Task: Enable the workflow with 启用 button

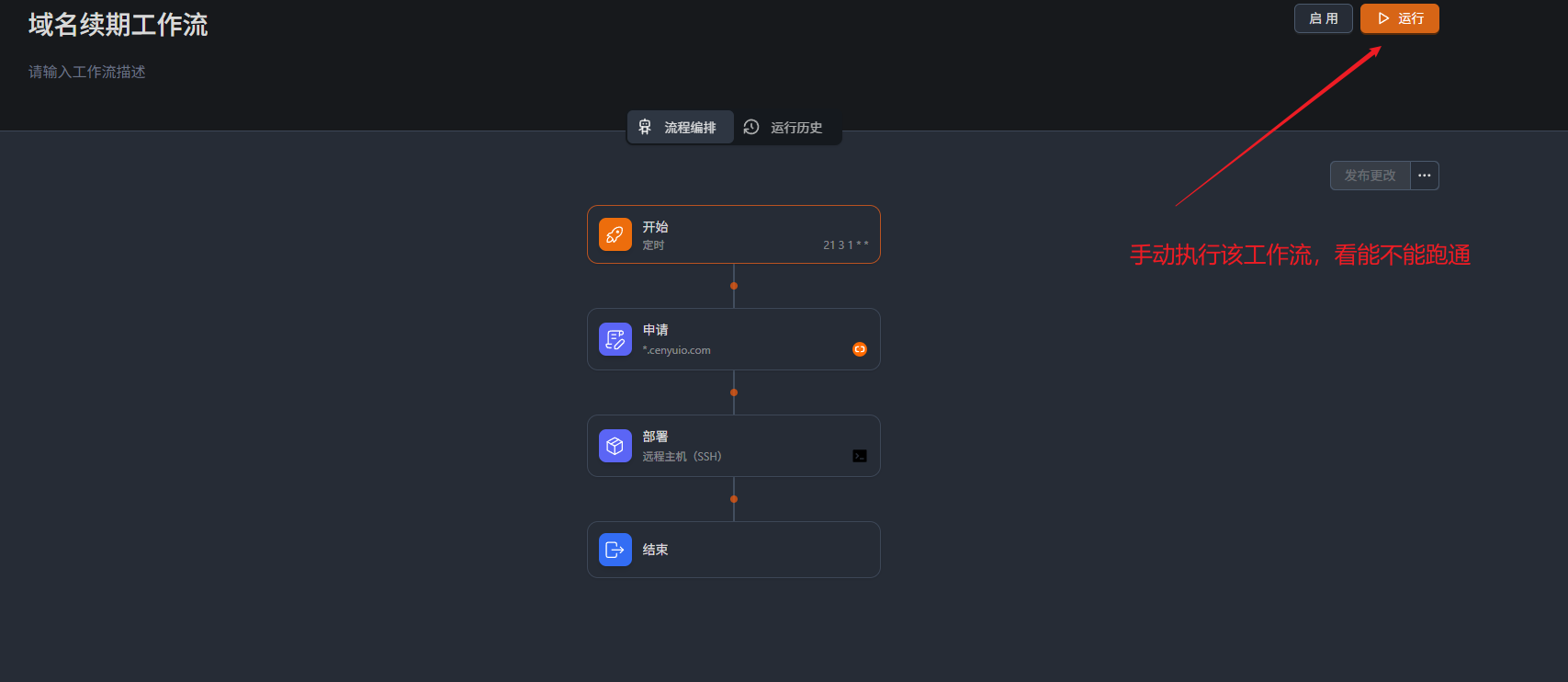Action: coord(1323,18)
